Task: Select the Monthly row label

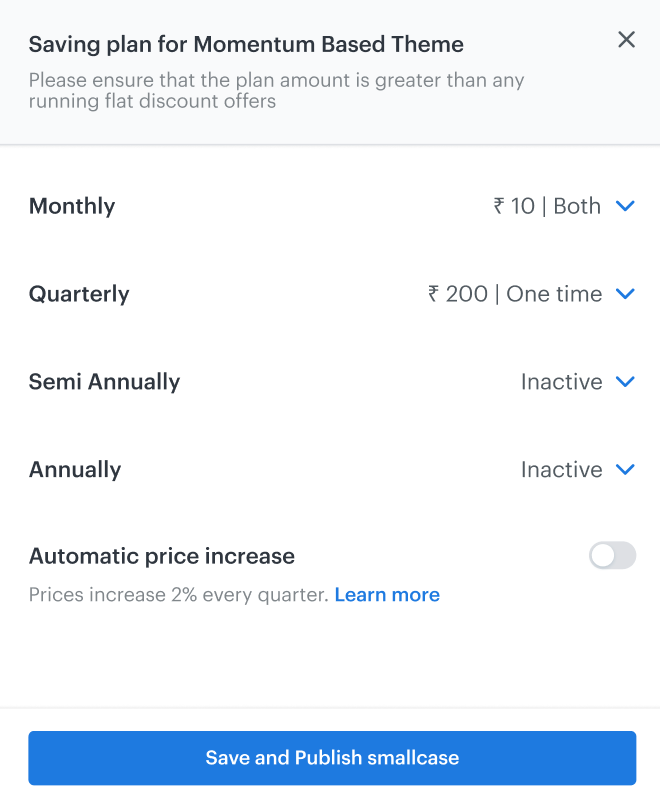Action: click(72, 206)
